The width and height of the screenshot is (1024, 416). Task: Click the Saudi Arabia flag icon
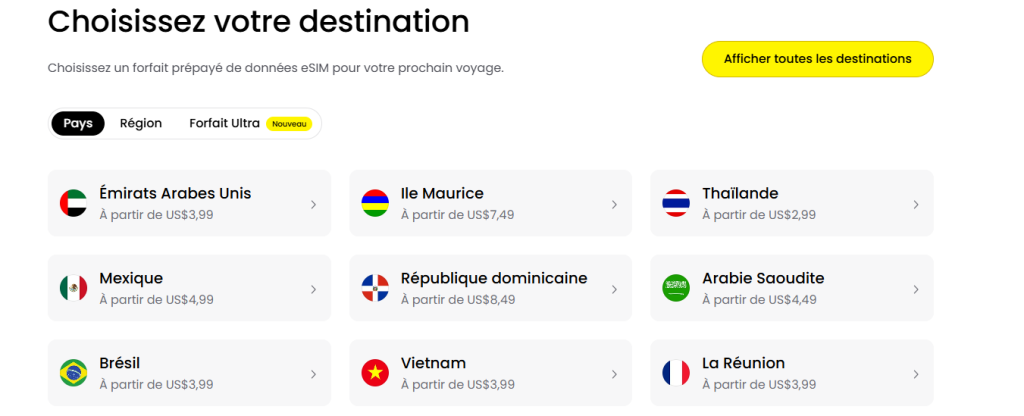click(676, 289)
